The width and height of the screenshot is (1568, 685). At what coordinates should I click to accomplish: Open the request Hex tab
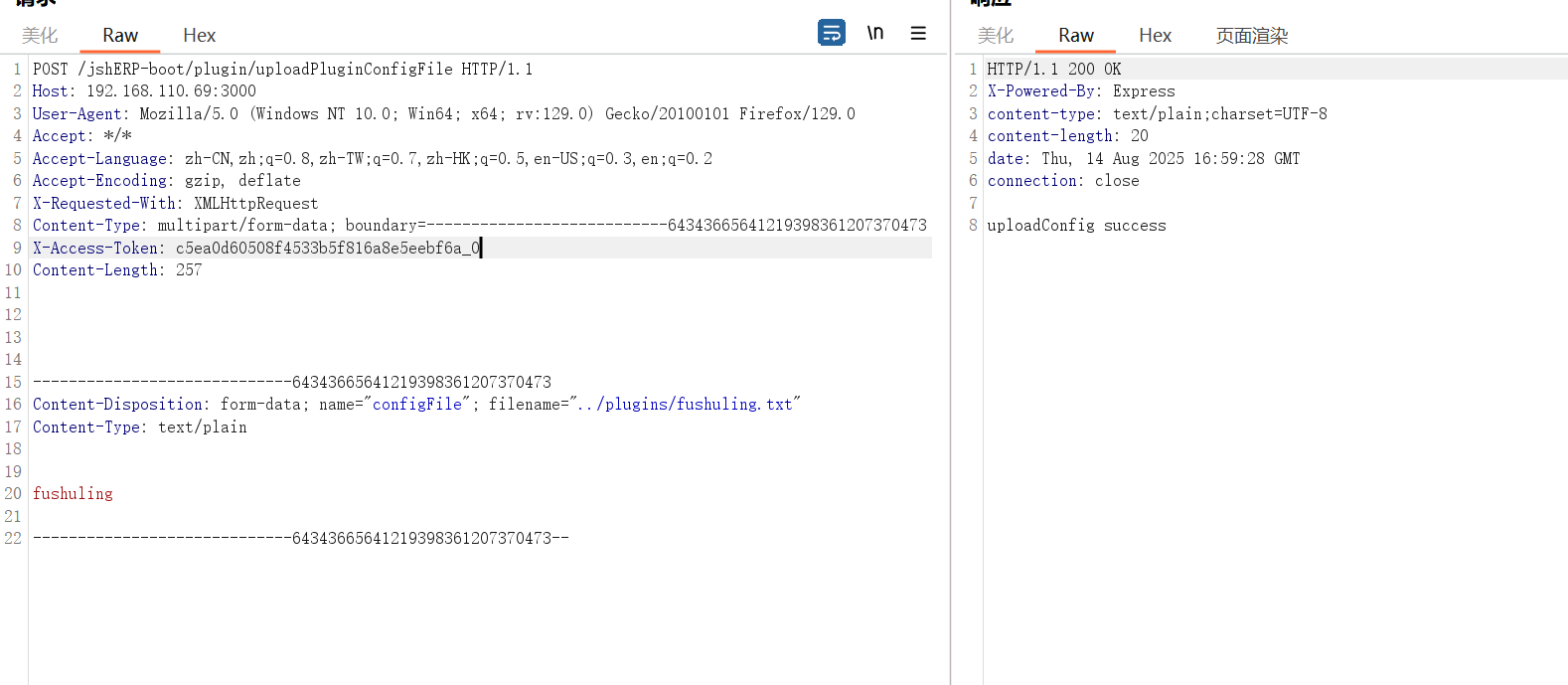pyautogui.click(x=199, y=36)
